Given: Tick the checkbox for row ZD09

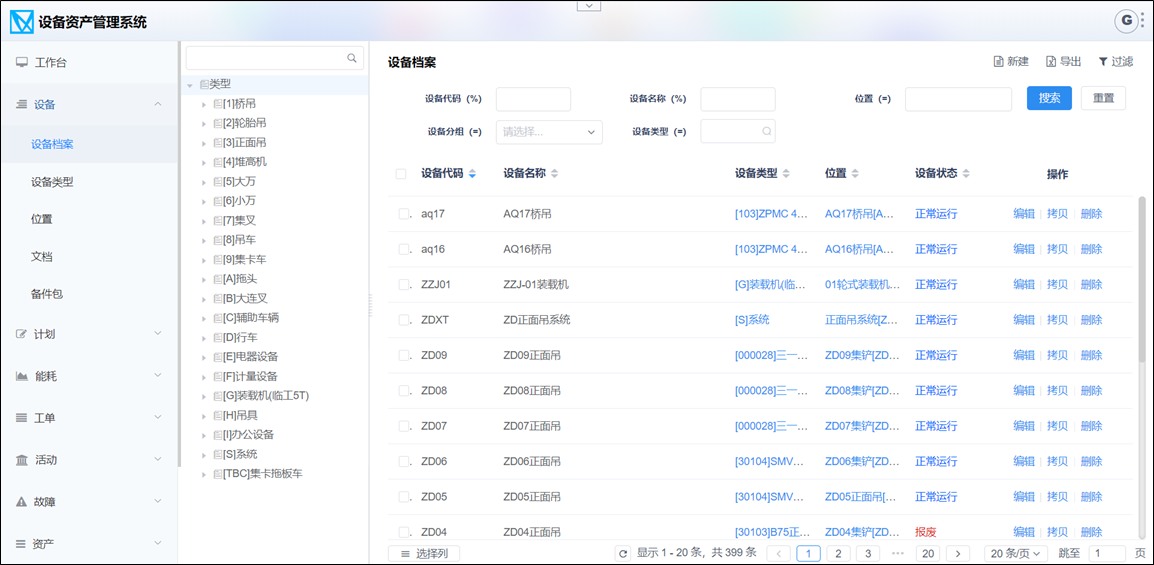Looking at the screenshot, I should coord(404,355).
